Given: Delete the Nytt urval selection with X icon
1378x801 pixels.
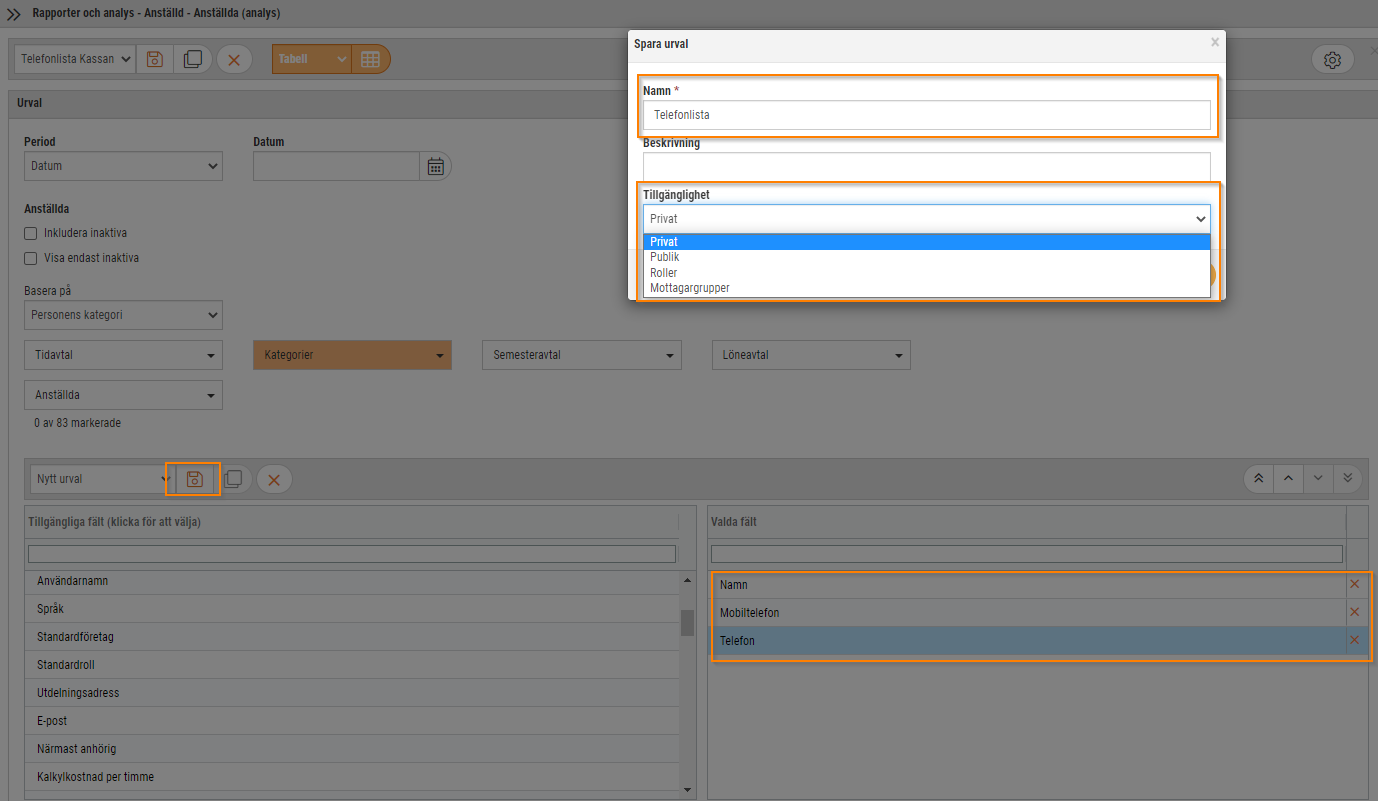Looking at the screenshot, I should pyautogui.click(x=274, y=479).
